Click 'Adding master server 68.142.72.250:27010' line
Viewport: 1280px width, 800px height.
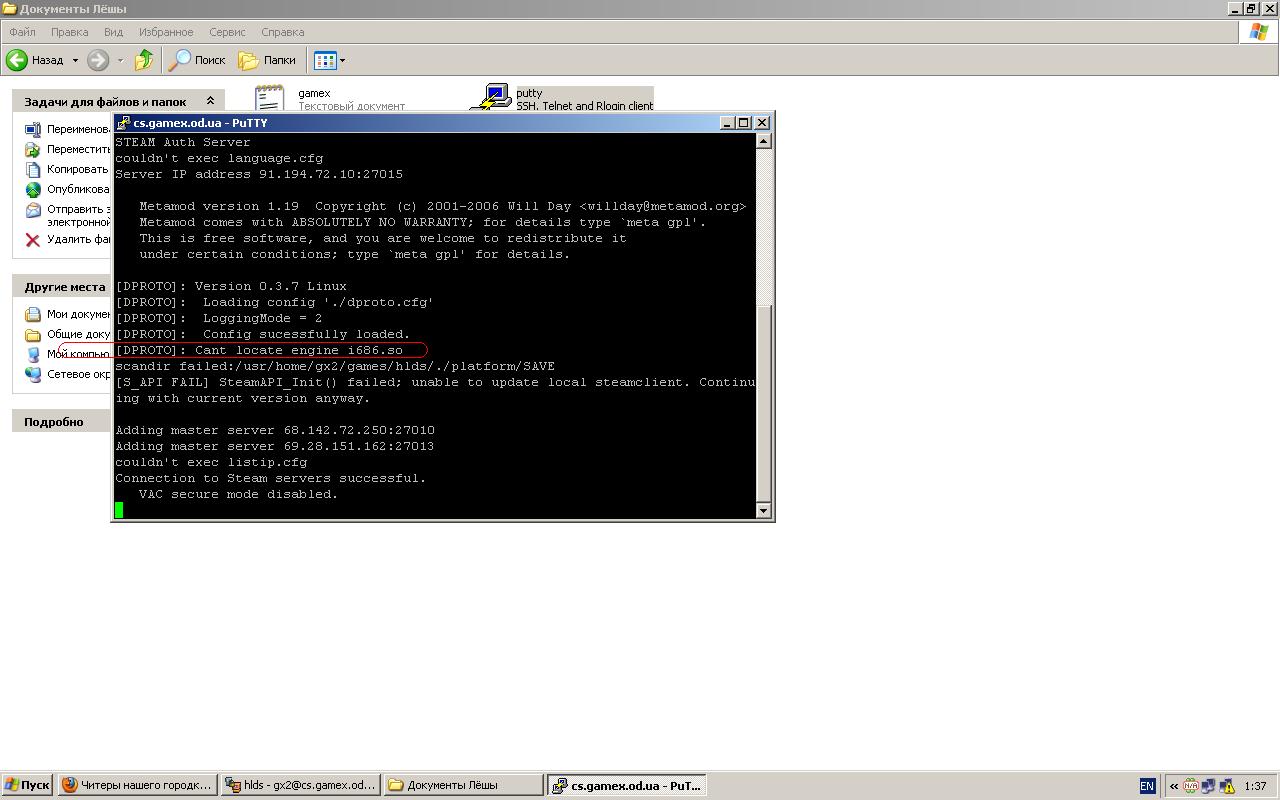click(x=275, y=430)
